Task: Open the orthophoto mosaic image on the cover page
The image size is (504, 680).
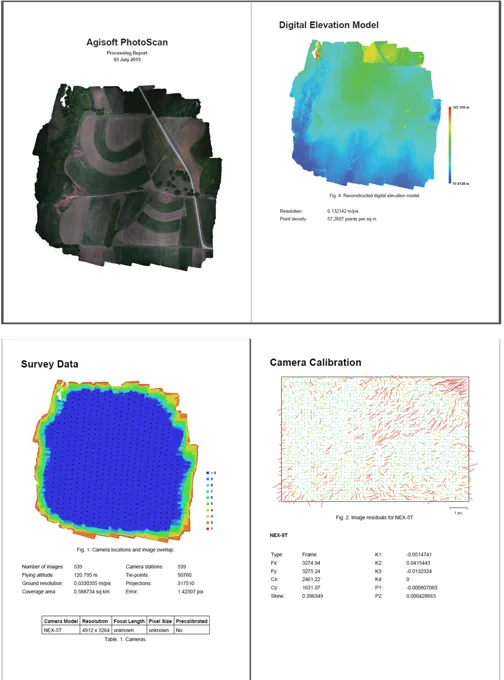Action: click(127, 177)
